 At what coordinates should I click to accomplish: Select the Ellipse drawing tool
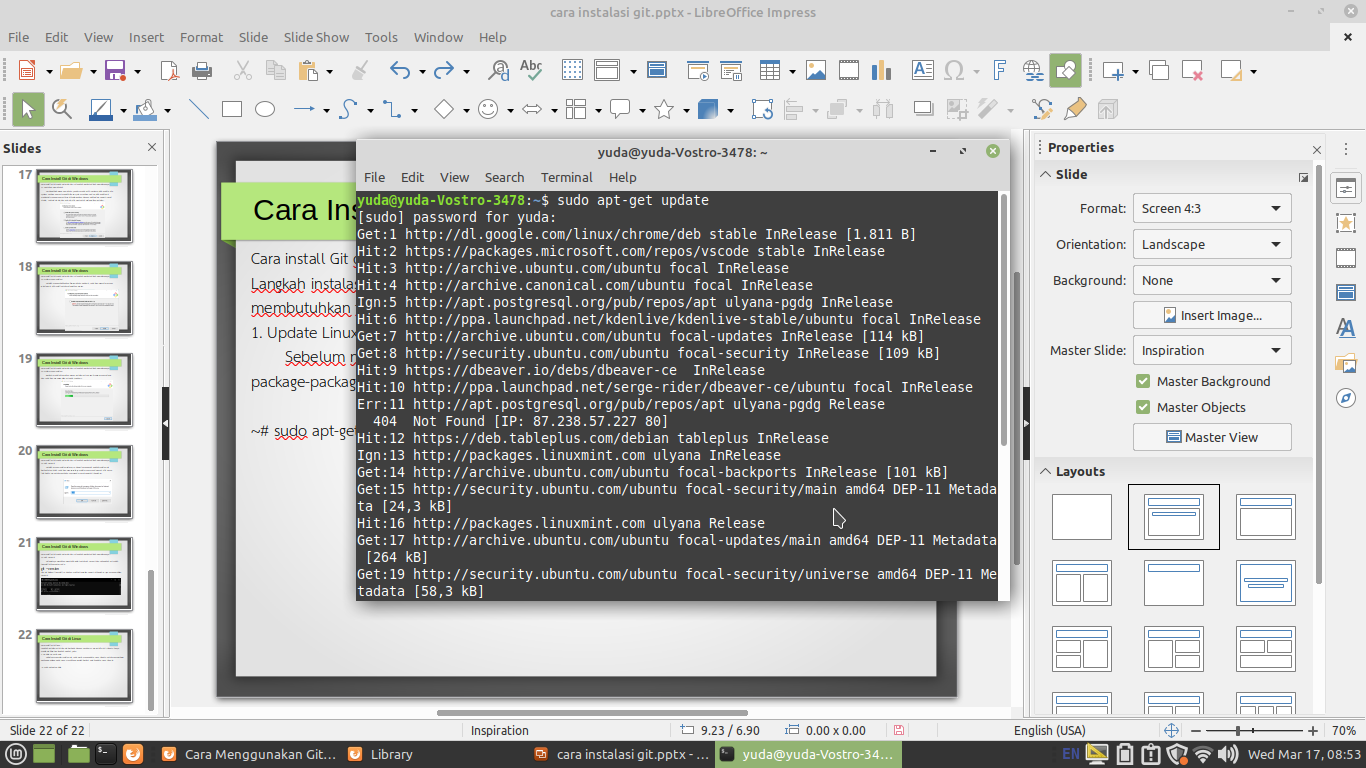coord(265,109)
